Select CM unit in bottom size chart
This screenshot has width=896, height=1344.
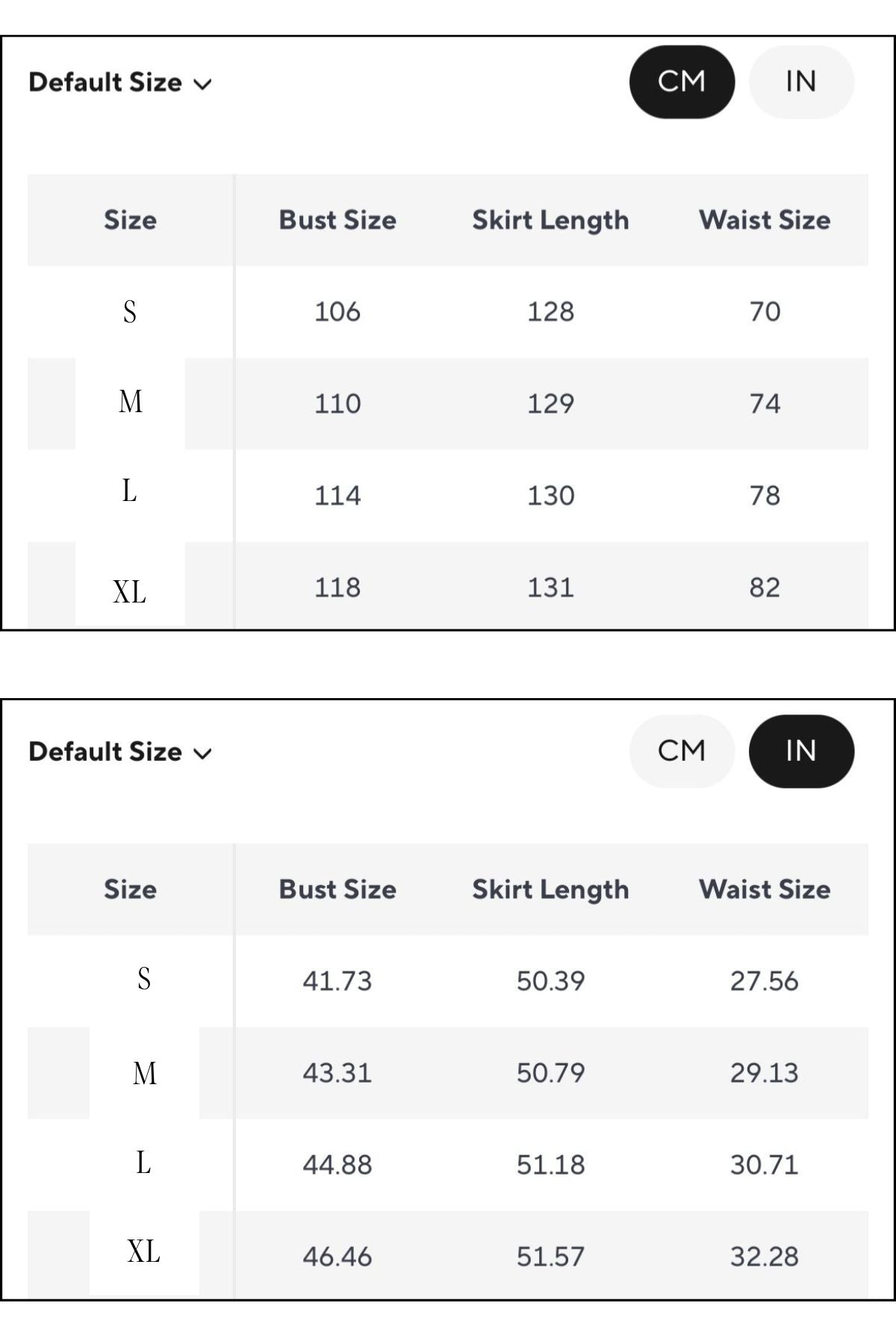(682, 751)
